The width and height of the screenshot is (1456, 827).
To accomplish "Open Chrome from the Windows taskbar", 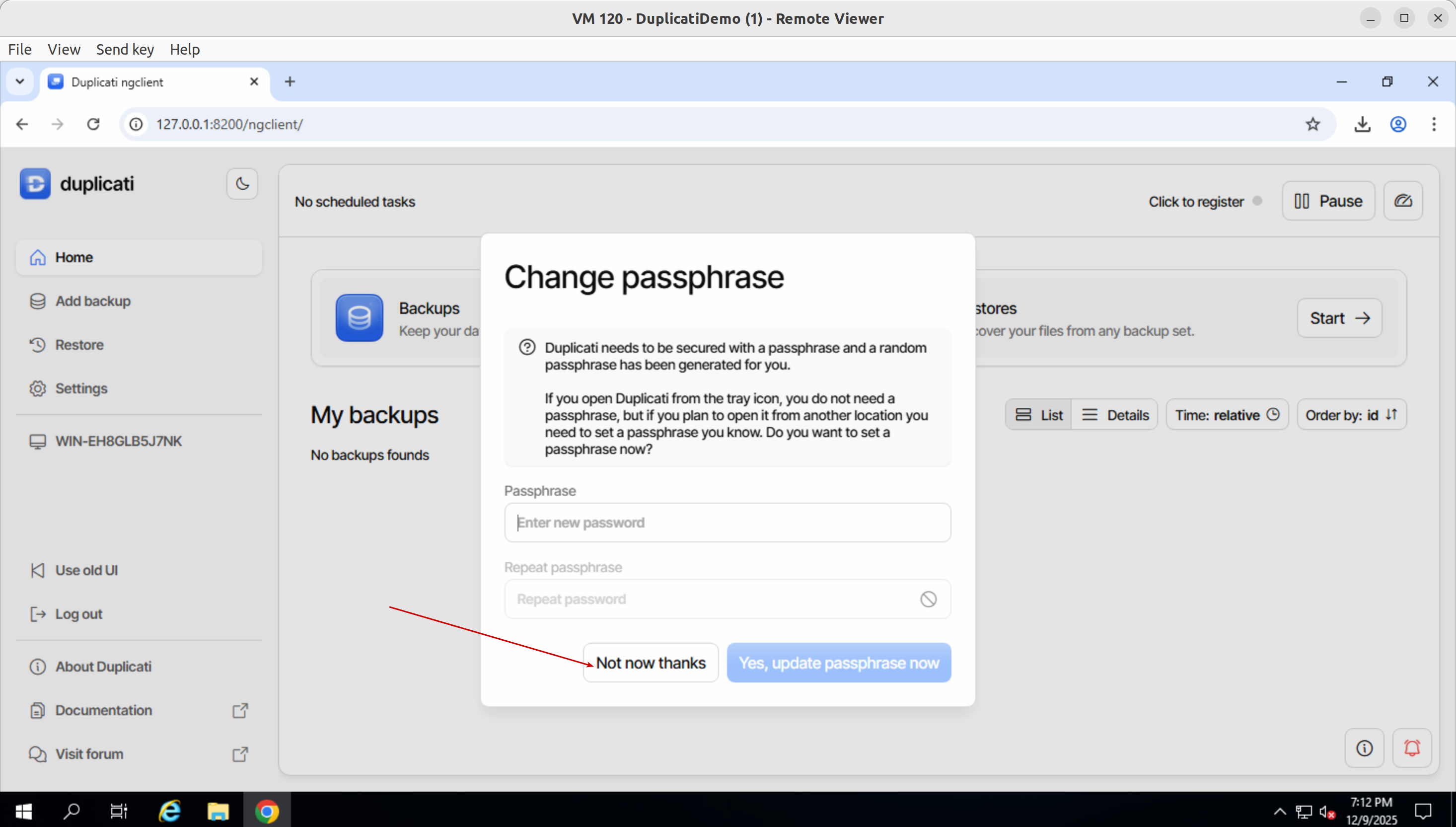I will point(267,811).
